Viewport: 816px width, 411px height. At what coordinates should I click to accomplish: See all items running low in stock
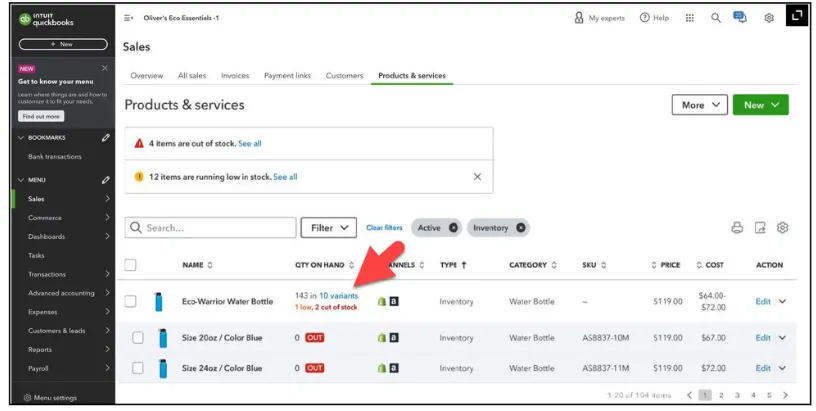(285, 177)
